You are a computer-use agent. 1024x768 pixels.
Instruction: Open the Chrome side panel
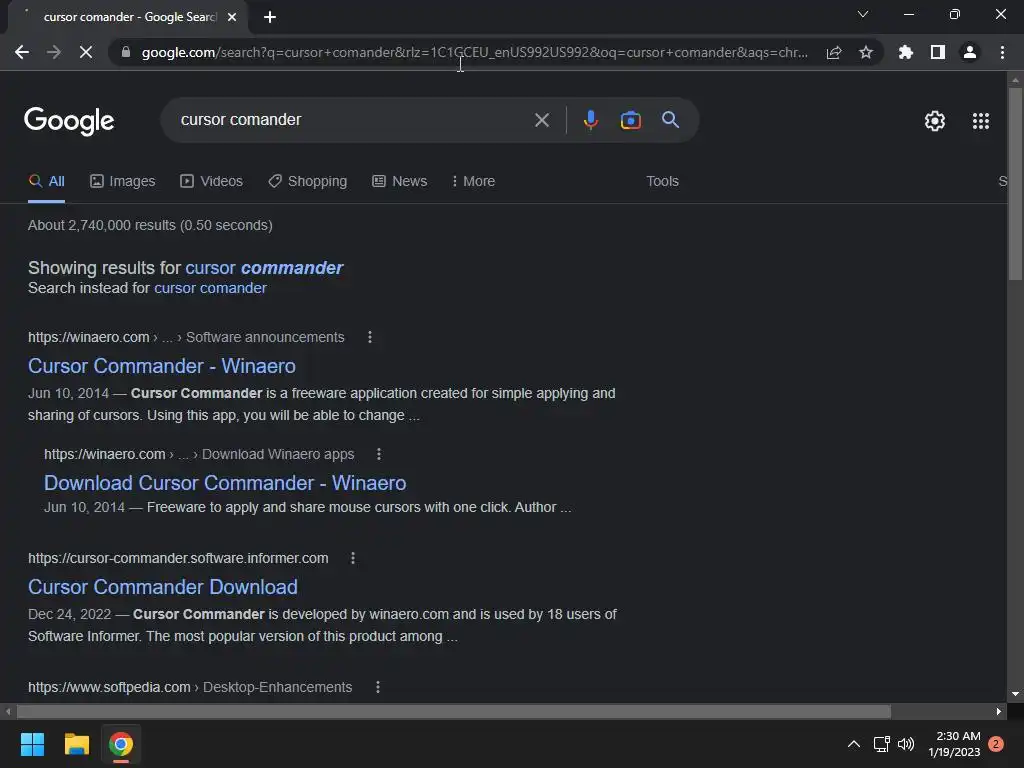938,52
